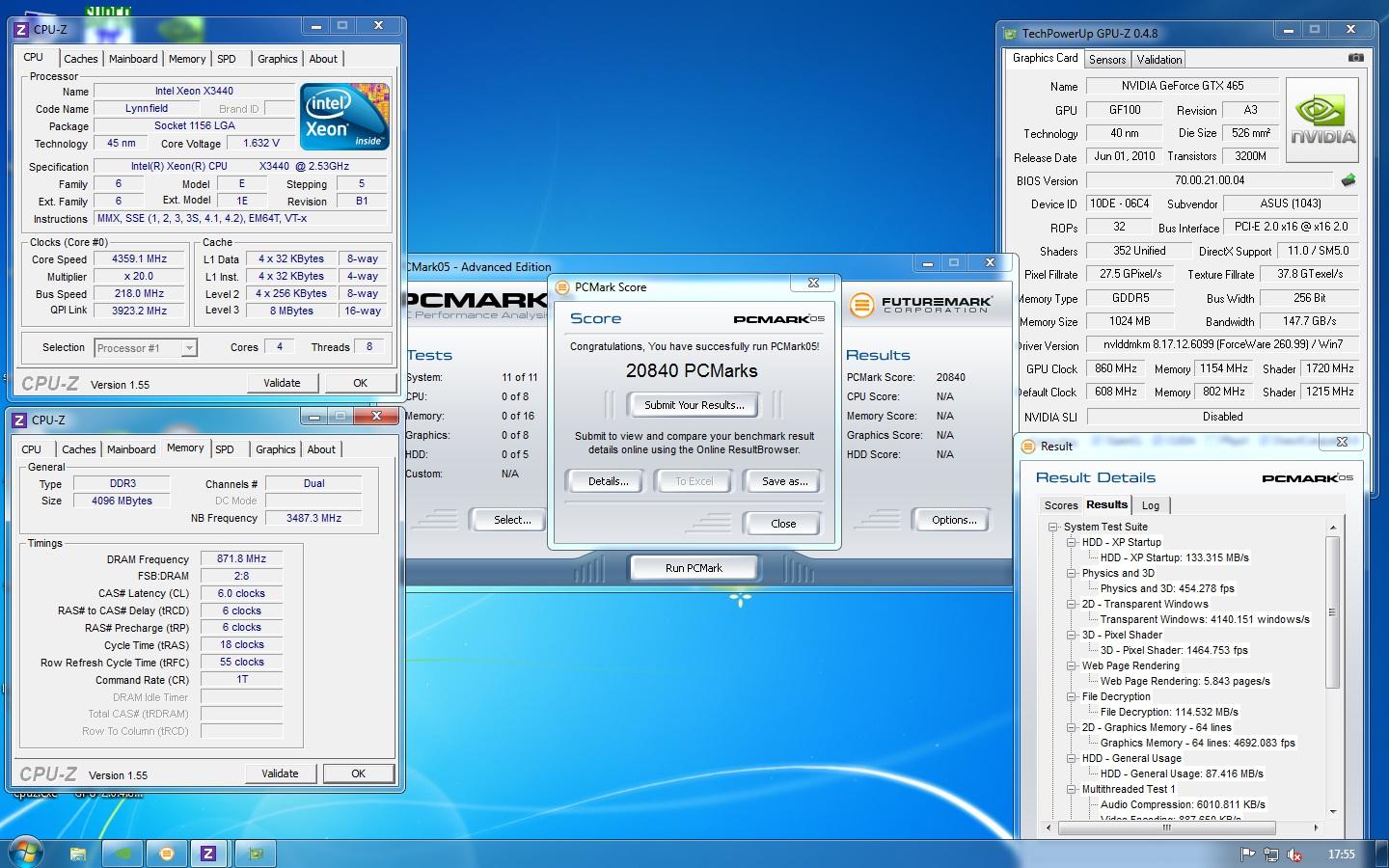Viewport: 1389px width, 868px height.
Task: Click the GPU Name field NVIDIA GeForce GTX 465
Action: [x=1182, y=86]
